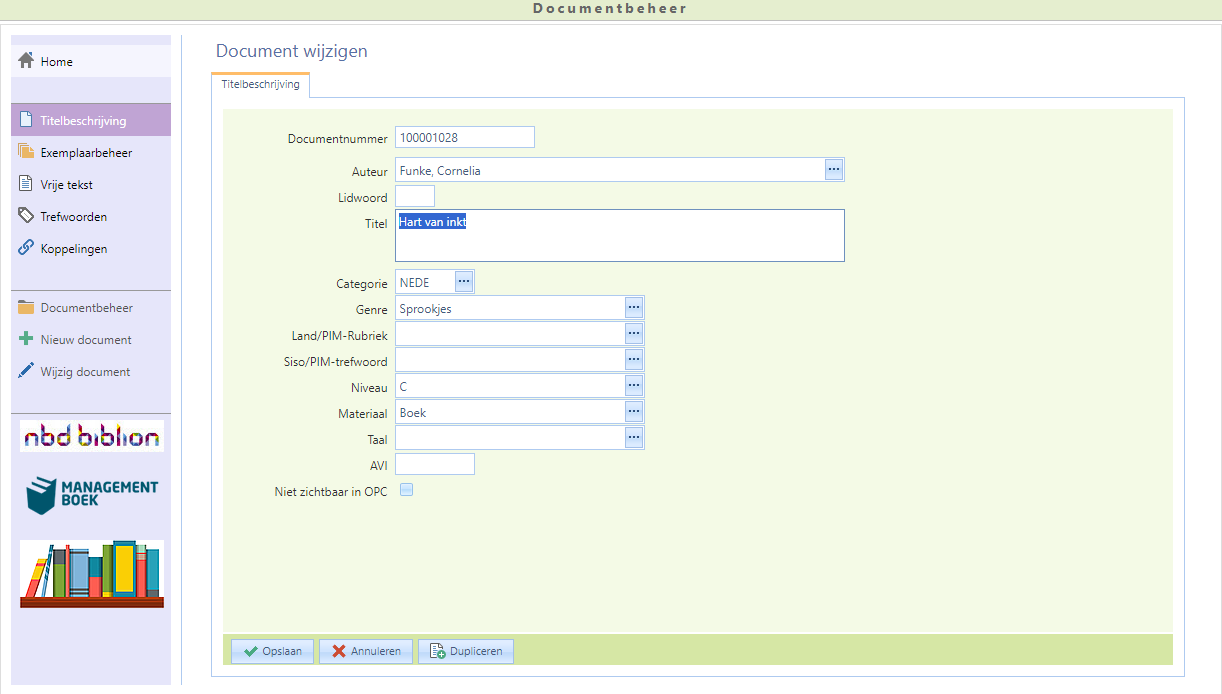
Task: Click the Wijzig document pencil icon
Action: [x=27, y=371]
